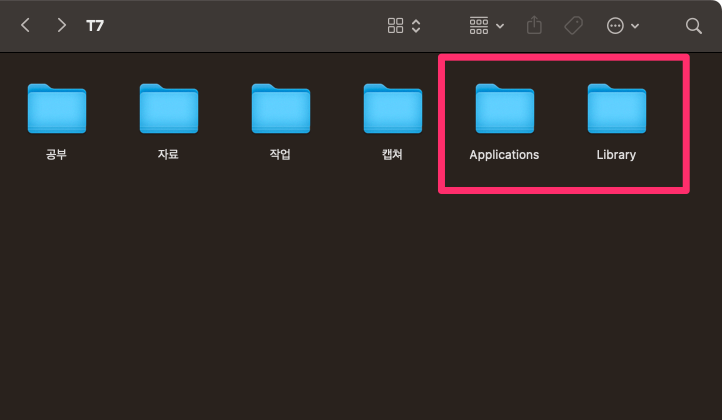Click the Library name label

616,155
